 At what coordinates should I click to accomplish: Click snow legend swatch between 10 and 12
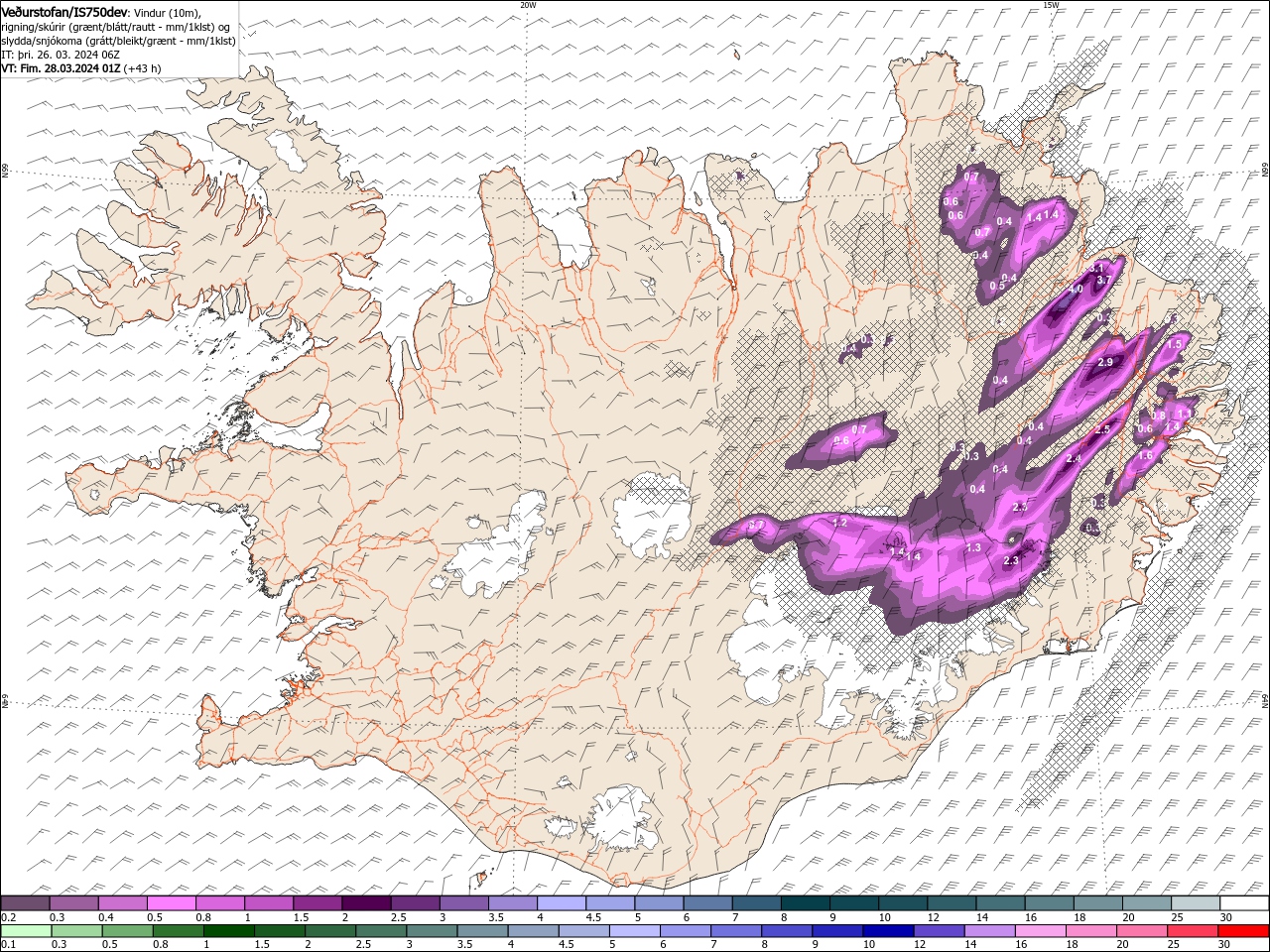tap(902, 903)
